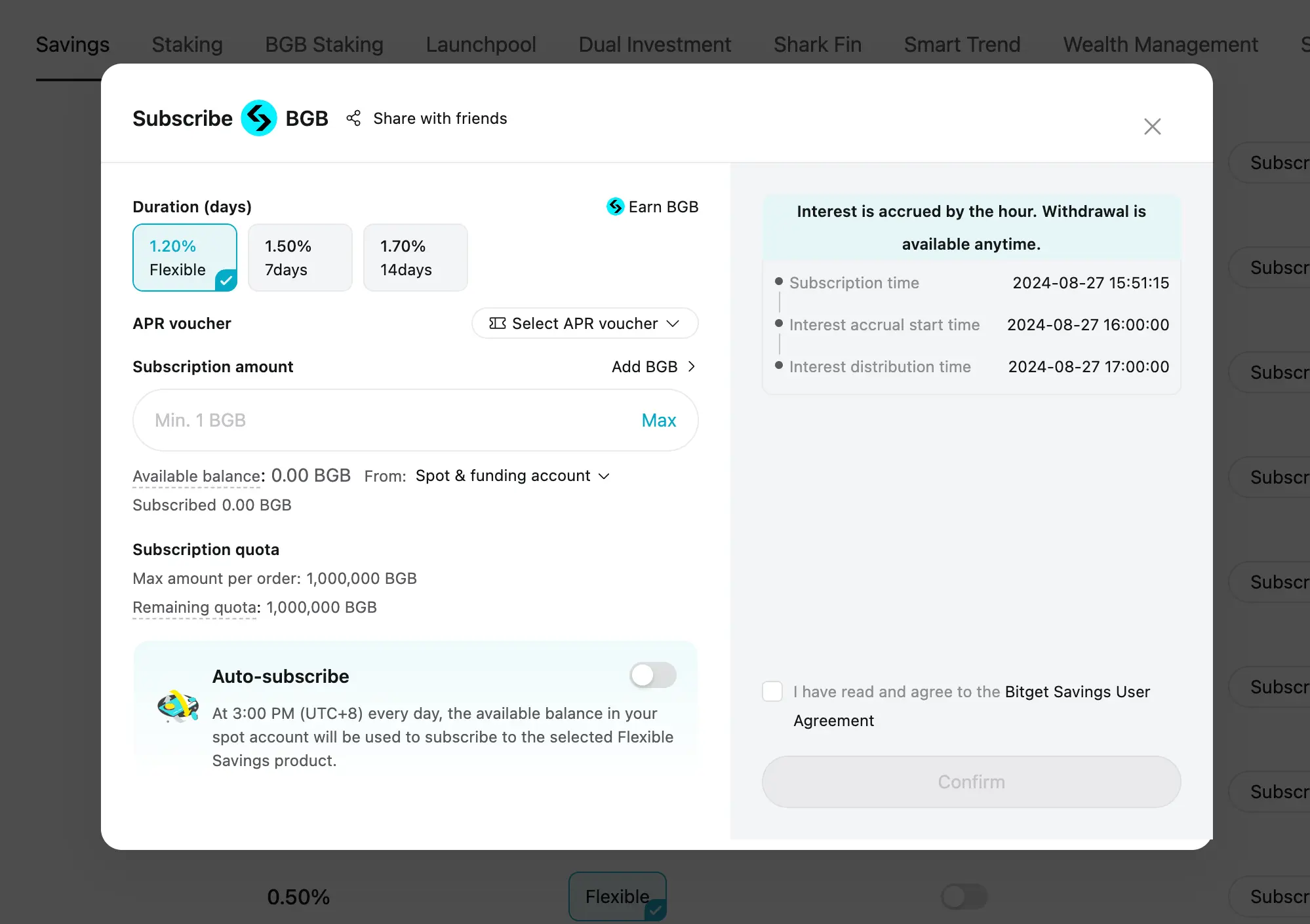Select the Flexible 1.20% duration option

pyautogui.click(x=185, y=256)
